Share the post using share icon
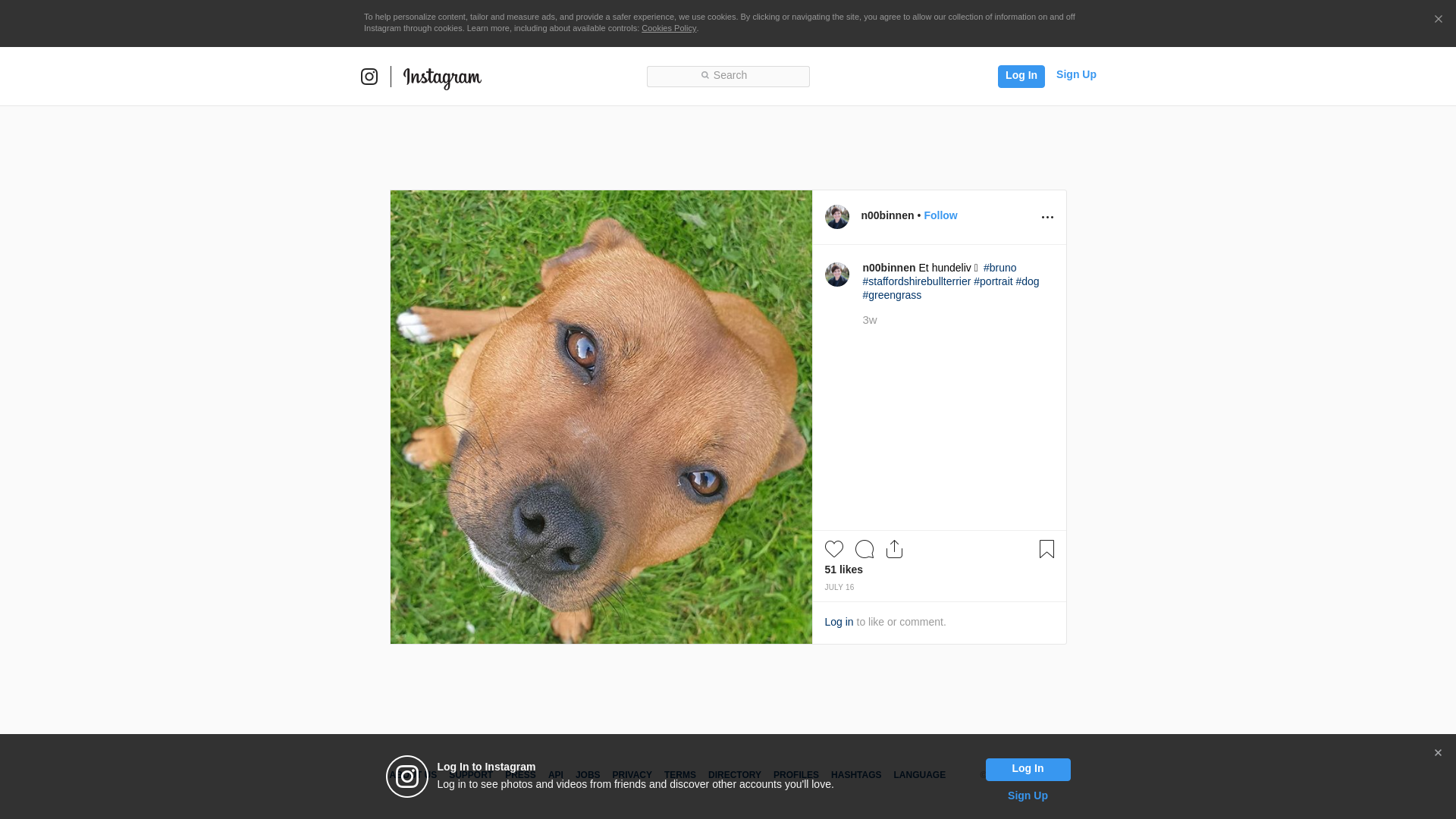Screen dimensions: 1456x819 pos(894,549)
